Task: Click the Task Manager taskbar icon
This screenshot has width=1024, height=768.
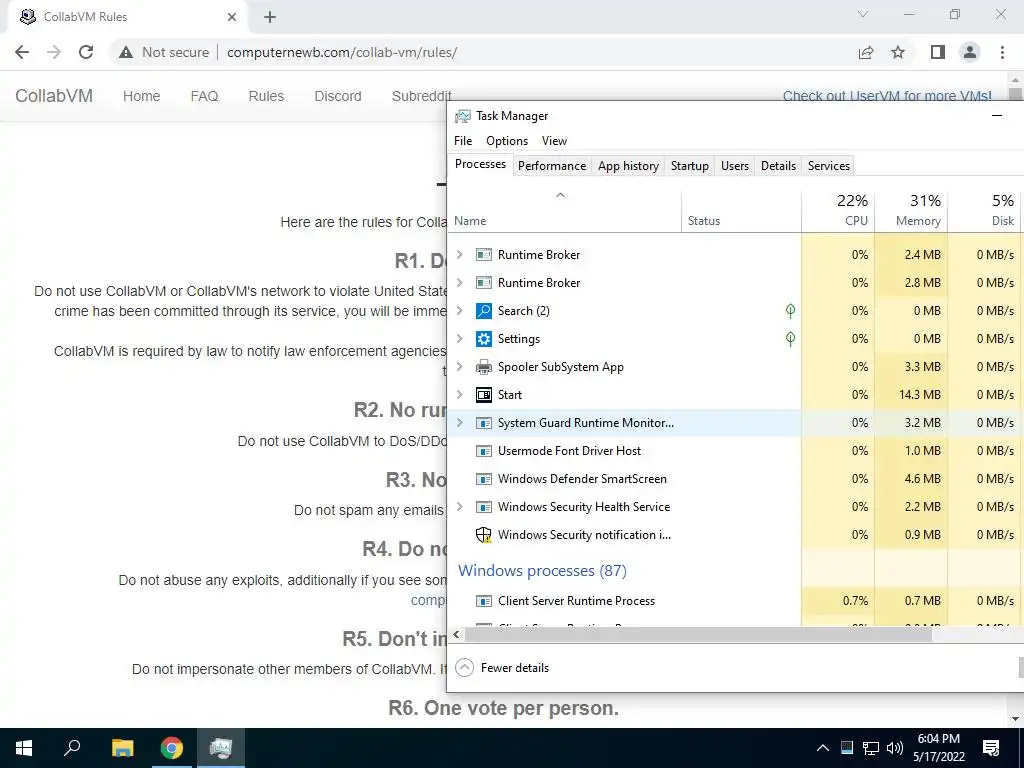Action: (x=221, y=748)
